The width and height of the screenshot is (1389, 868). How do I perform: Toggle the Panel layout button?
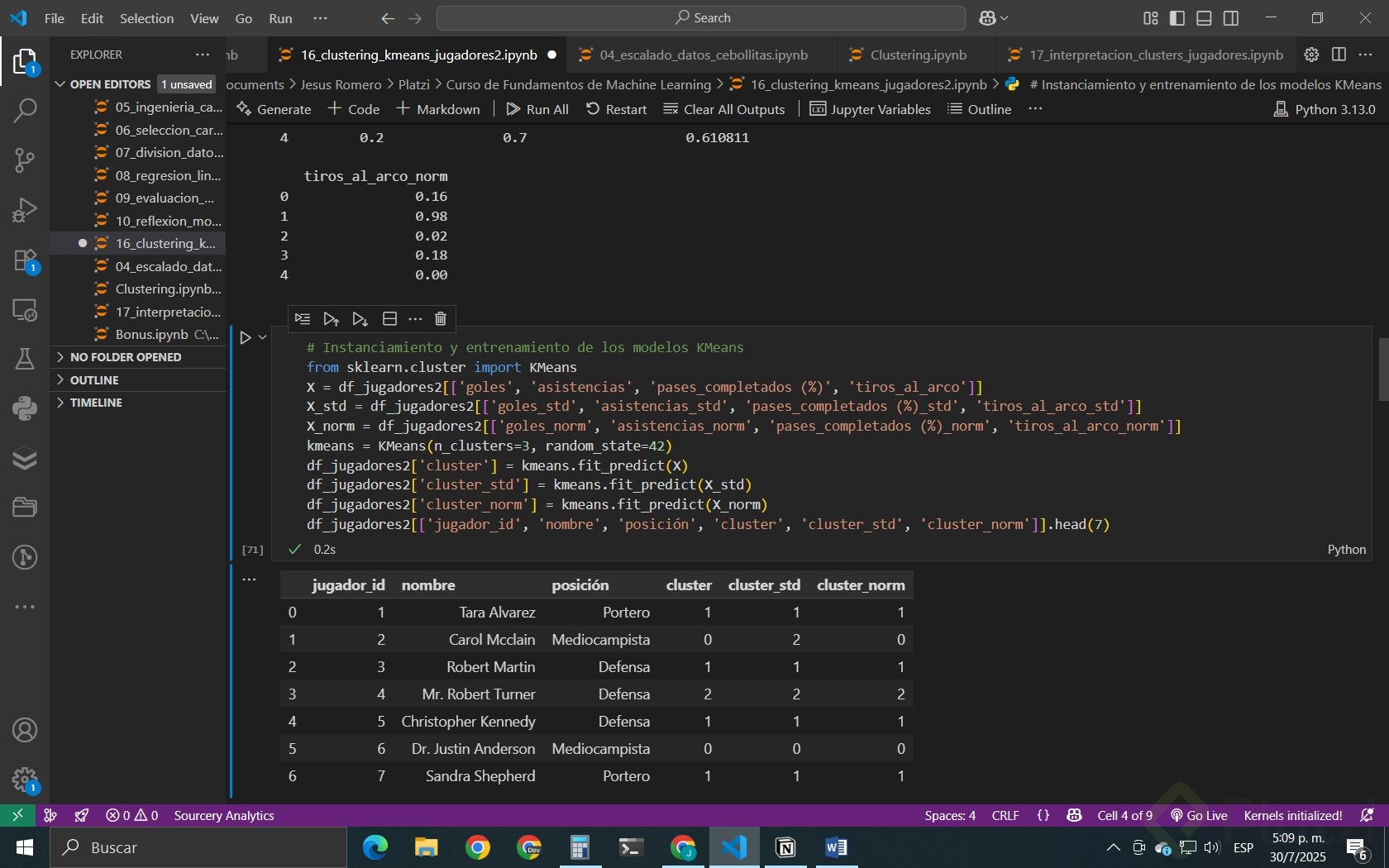(x=1204, y=18)
